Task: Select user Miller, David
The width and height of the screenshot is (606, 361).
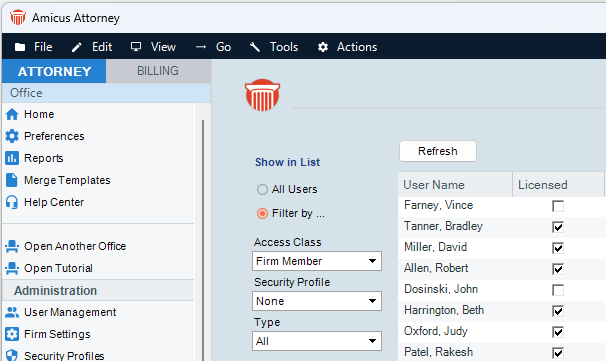Action: click(436, 247)
